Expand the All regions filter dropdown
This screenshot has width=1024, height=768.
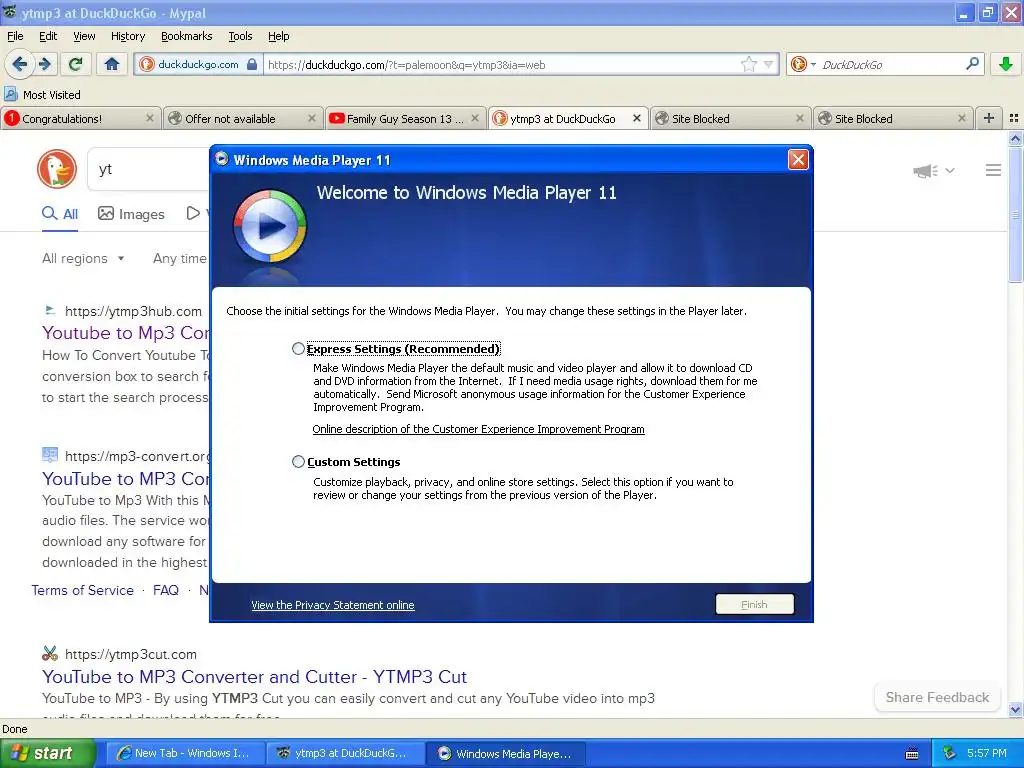click(x=83, y=259)
